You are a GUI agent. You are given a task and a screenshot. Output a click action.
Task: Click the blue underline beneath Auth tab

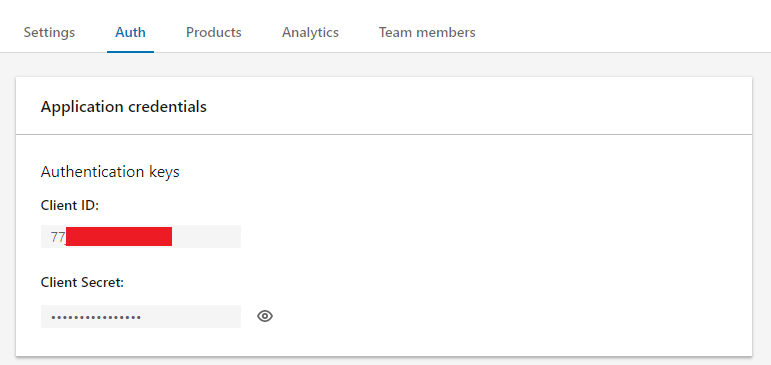point(130,51)
